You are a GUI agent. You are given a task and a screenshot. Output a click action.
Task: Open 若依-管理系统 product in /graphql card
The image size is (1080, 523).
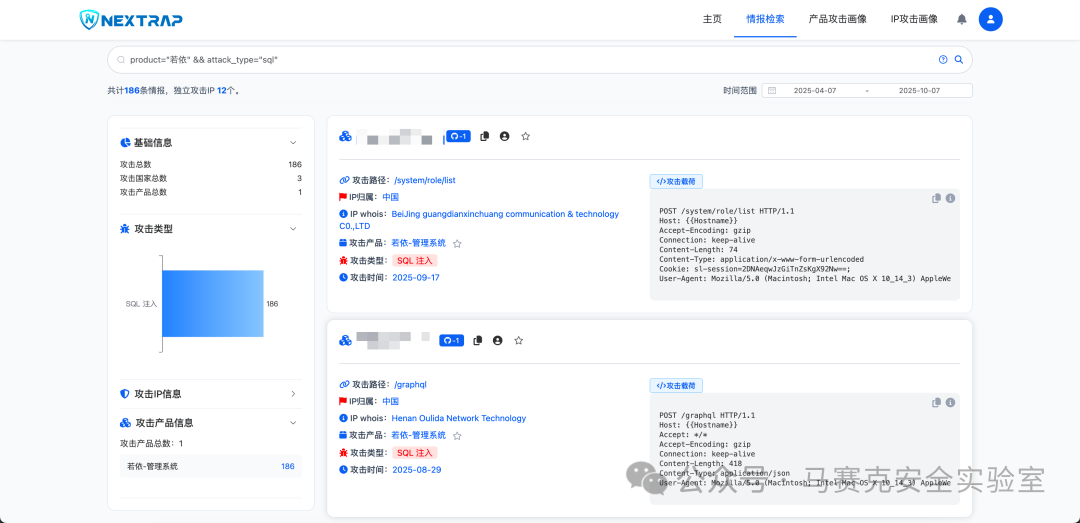click(x=419, y=435)
